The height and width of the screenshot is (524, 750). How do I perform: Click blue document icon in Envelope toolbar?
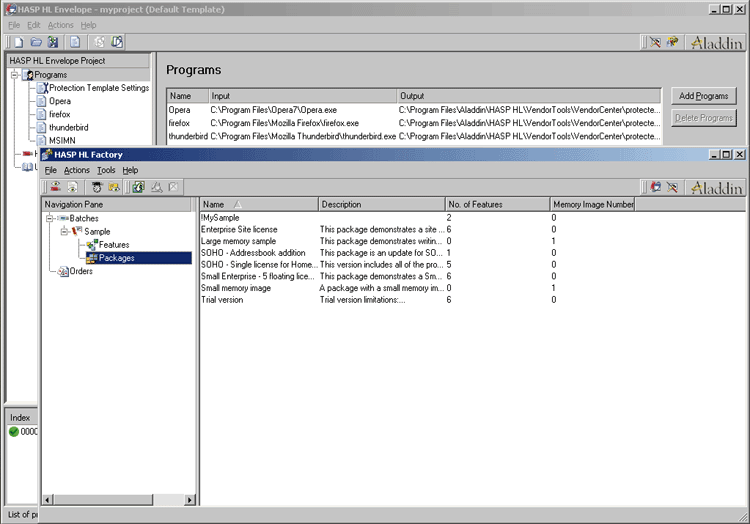pos(75,43)
